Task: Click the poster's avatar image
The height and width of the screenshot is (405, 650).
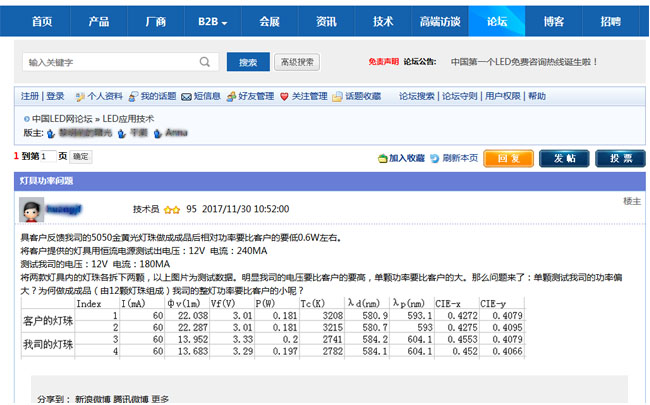Action: point(30,210)
